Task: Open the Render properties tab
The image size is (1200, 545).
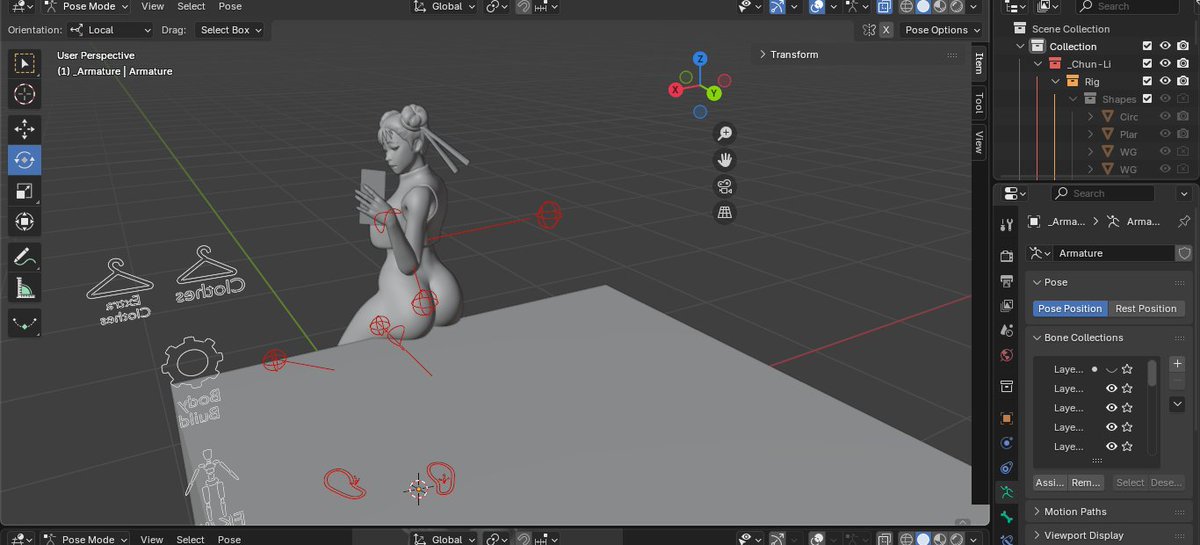Action: 1006,256
